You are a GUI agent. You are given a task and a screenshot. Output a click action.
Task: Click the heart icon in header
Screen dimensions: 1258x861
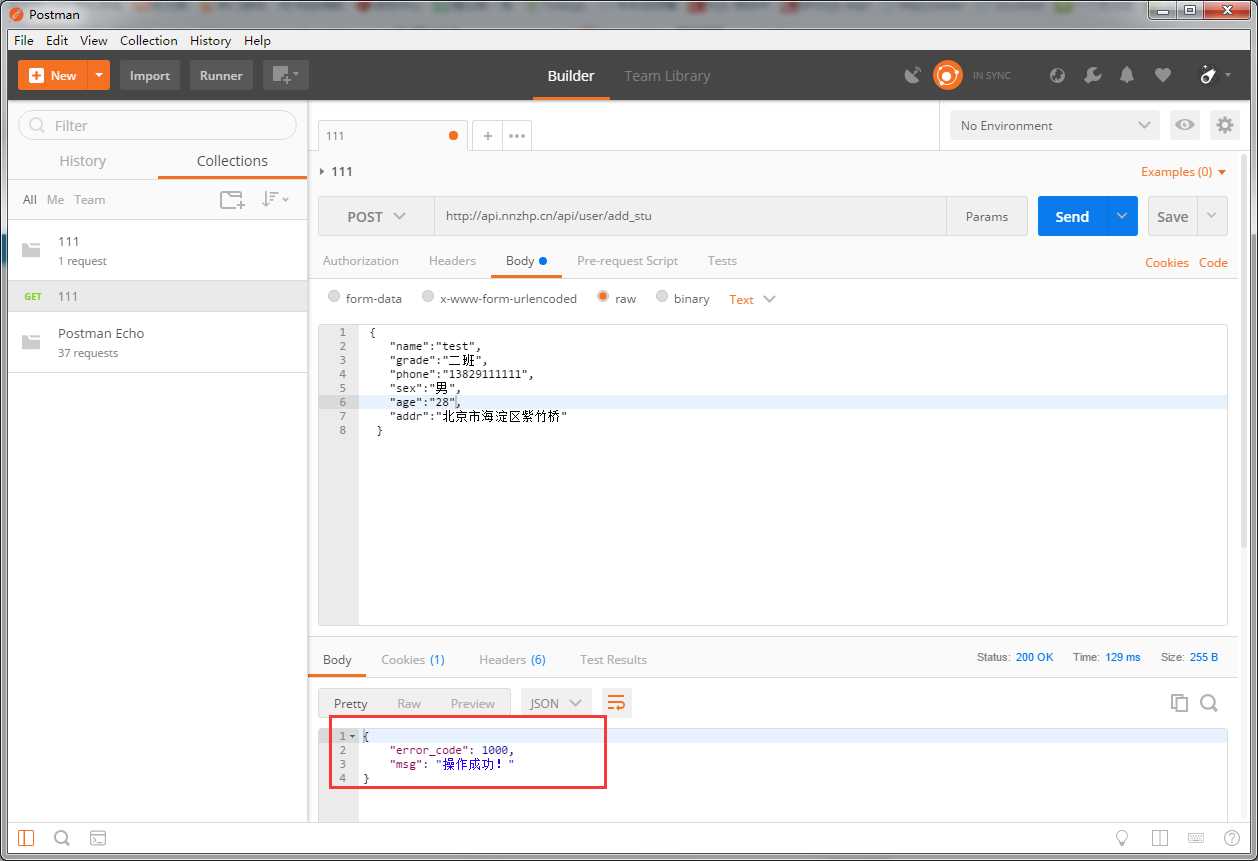point(1162,75)
